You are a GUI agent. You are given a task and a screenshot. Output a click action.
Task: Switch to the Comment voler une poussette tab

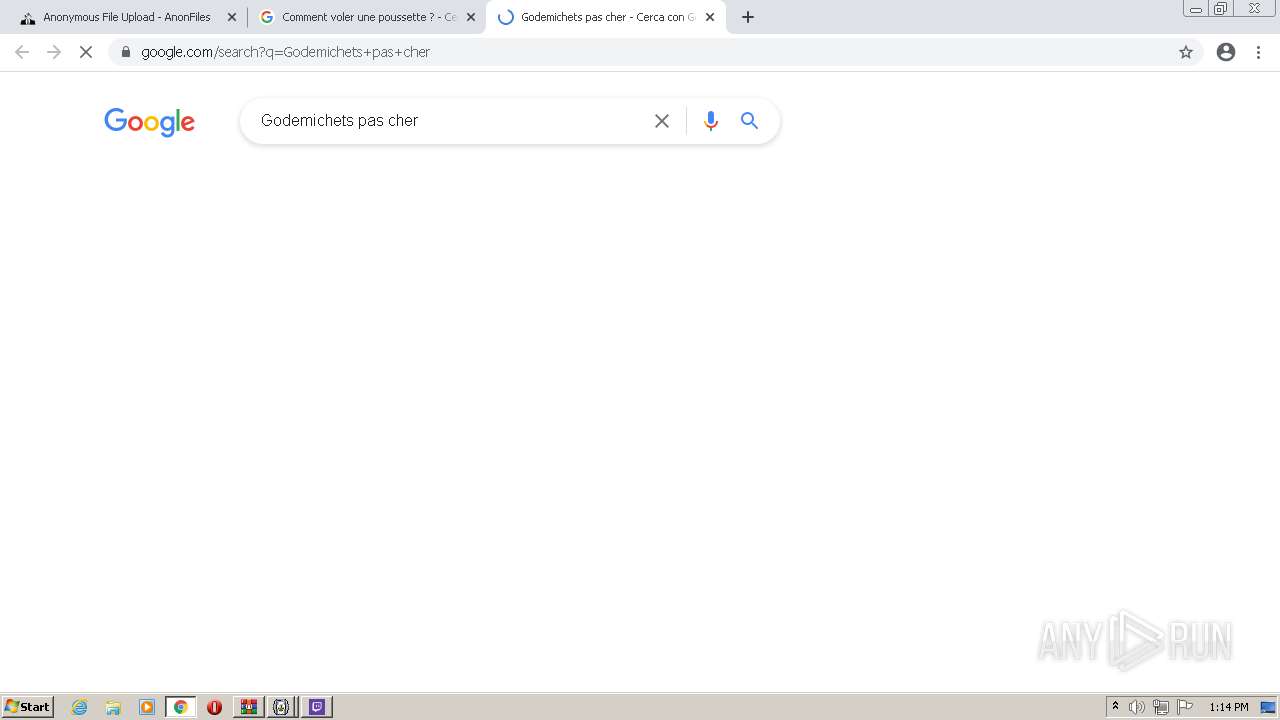(365, 17)
